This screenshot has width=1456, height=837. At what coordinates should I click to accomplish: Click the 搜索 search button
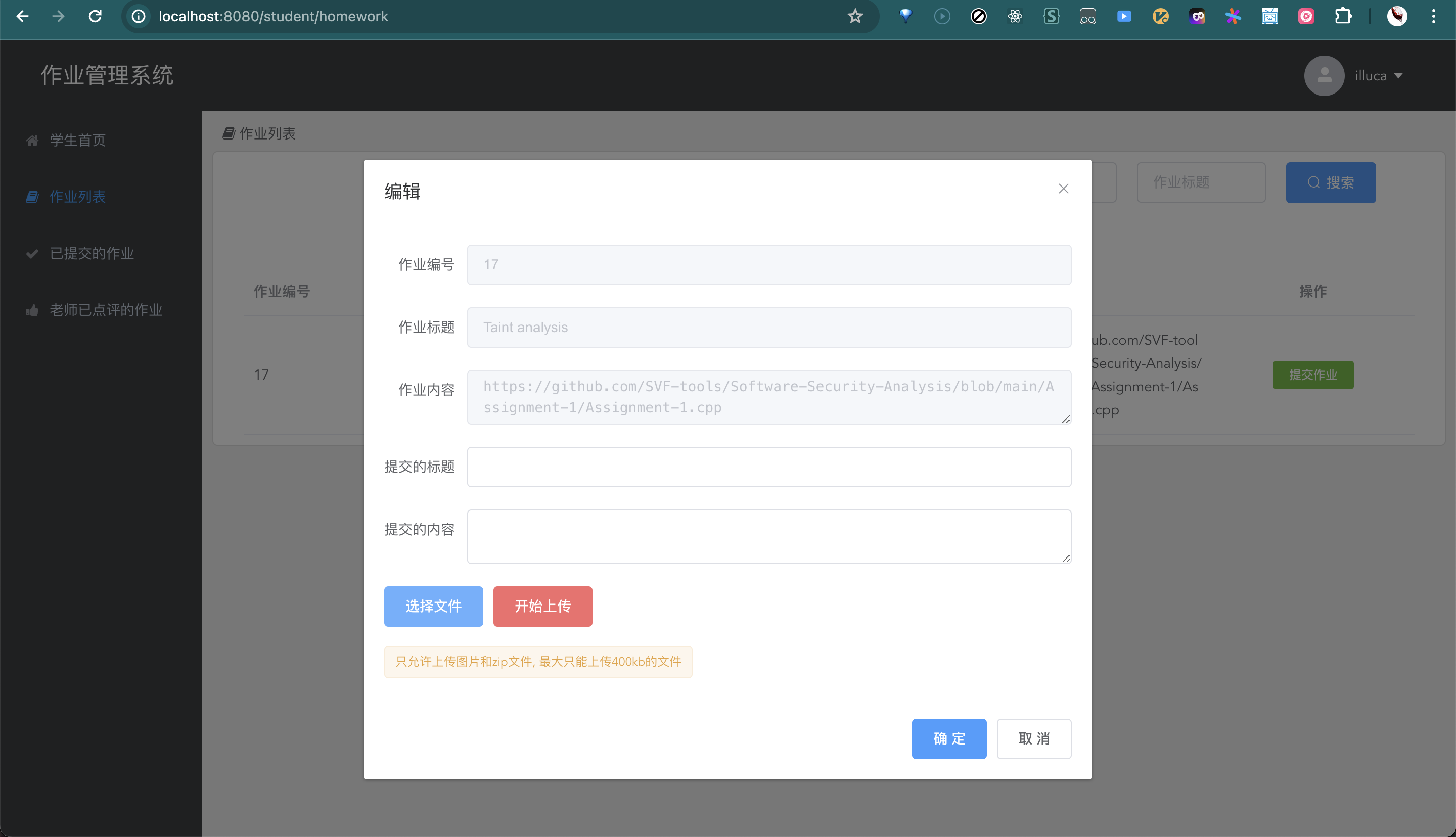point(1331,182)
